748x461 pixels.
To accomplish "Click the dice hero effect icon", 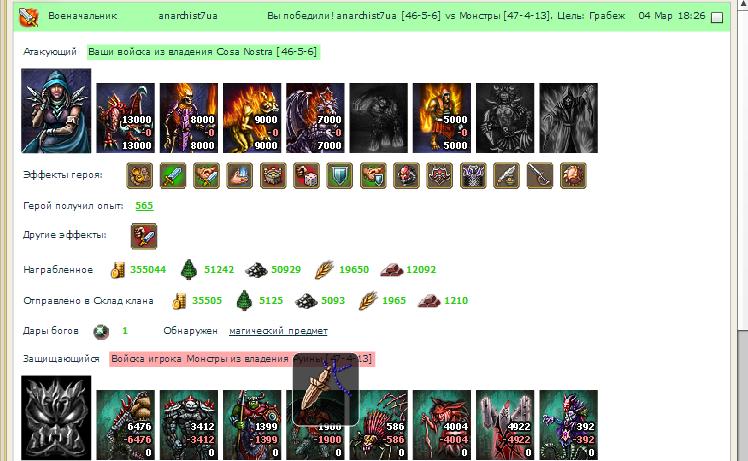I will pos(306,175).
